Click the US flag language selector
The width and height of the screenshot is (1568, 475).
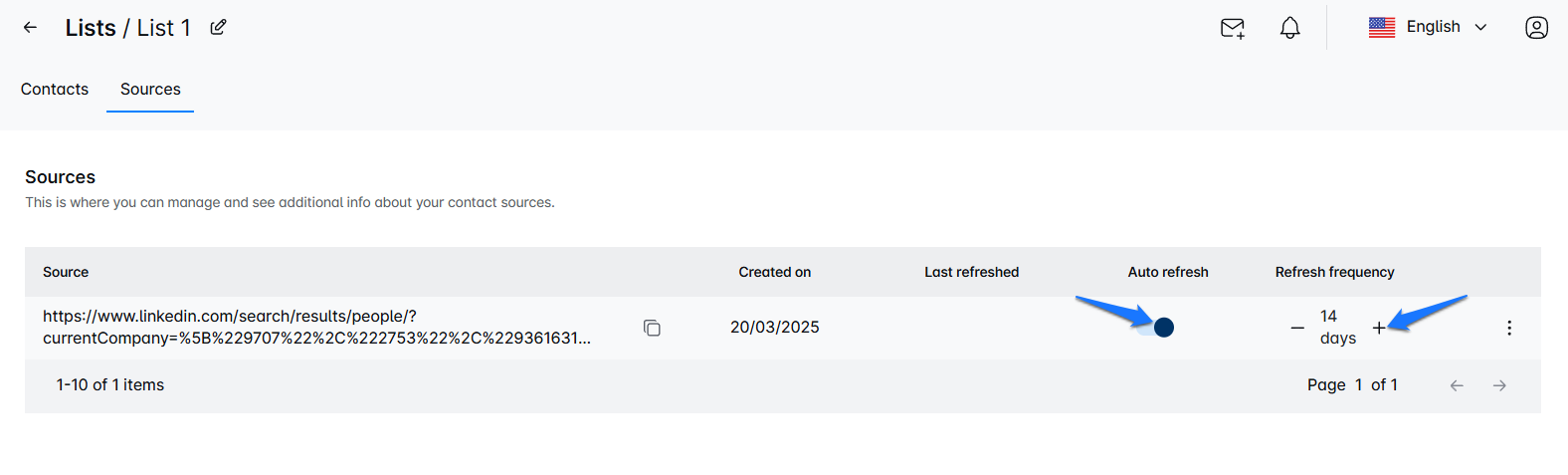tap(1382, 28)
